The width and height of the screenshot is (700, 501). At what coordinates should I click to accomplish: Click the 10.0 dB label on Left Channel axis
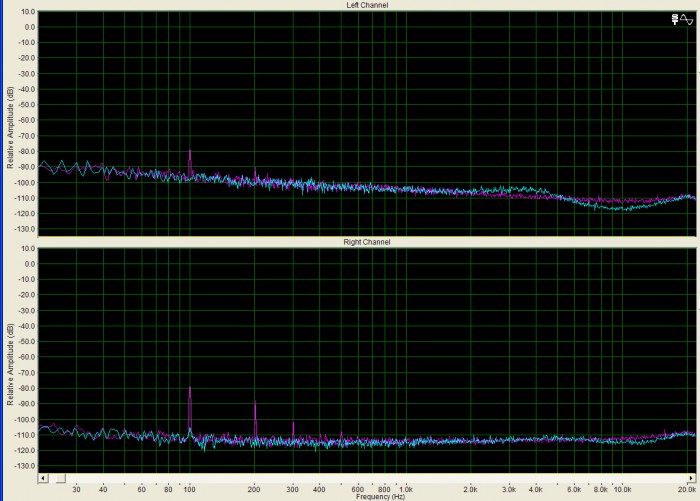pos(28,12)
